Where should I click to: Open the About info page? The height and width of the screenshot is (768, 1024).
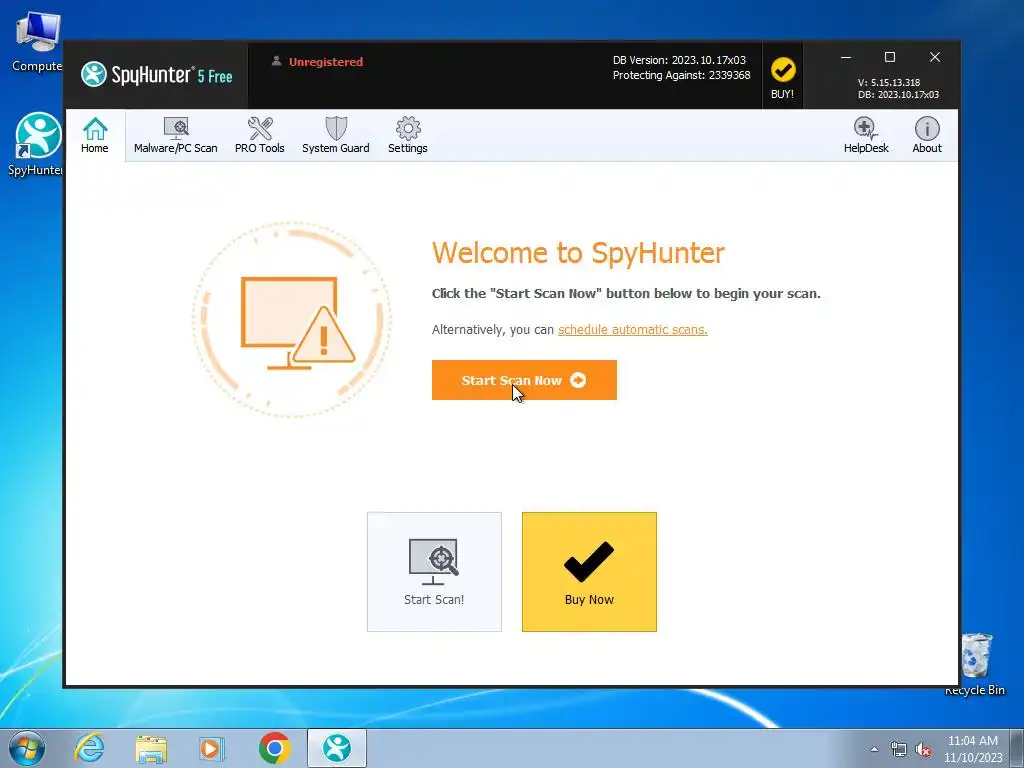[x=927, y=135]
